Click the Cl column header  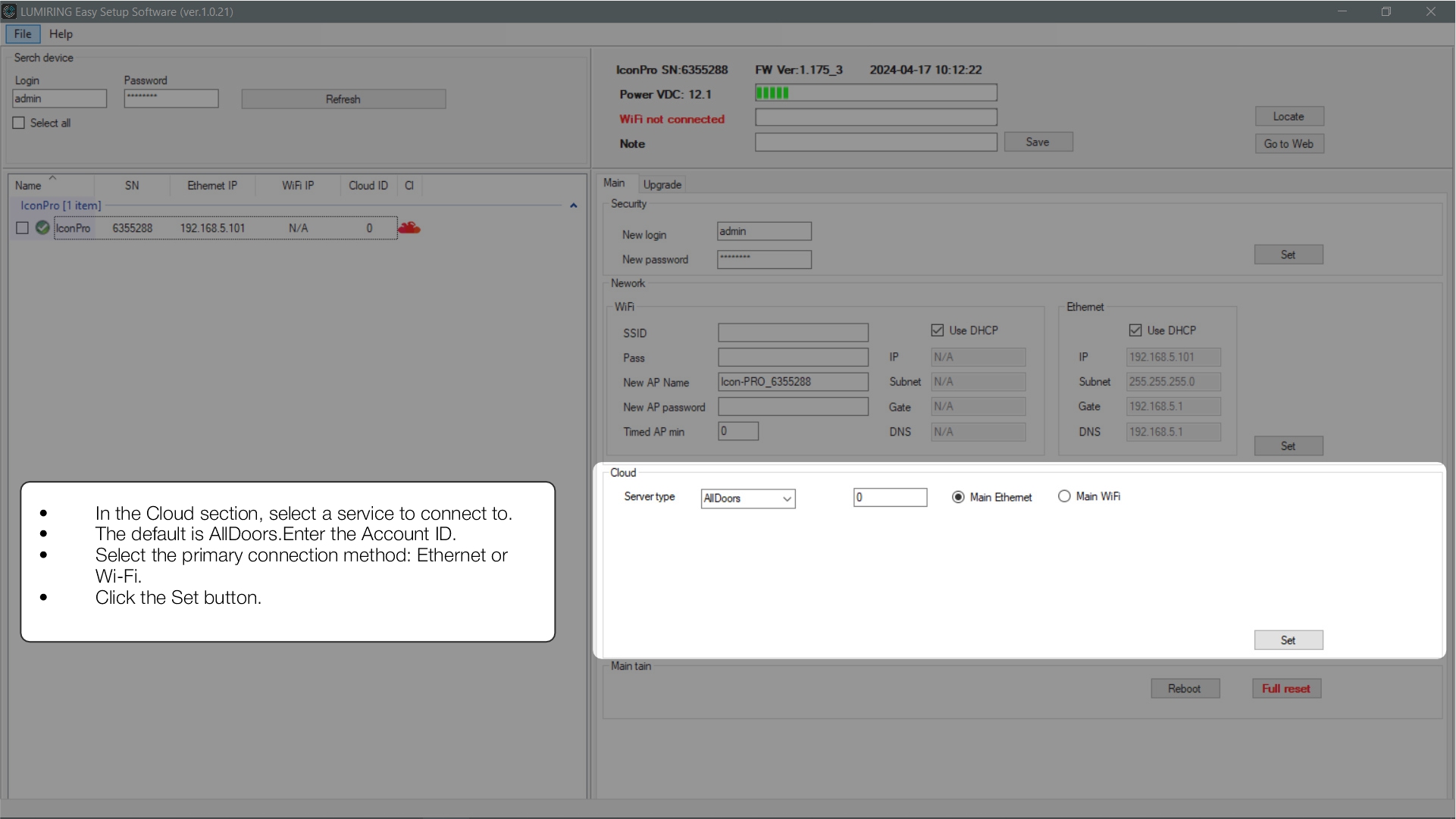click(x=409, y=186)
